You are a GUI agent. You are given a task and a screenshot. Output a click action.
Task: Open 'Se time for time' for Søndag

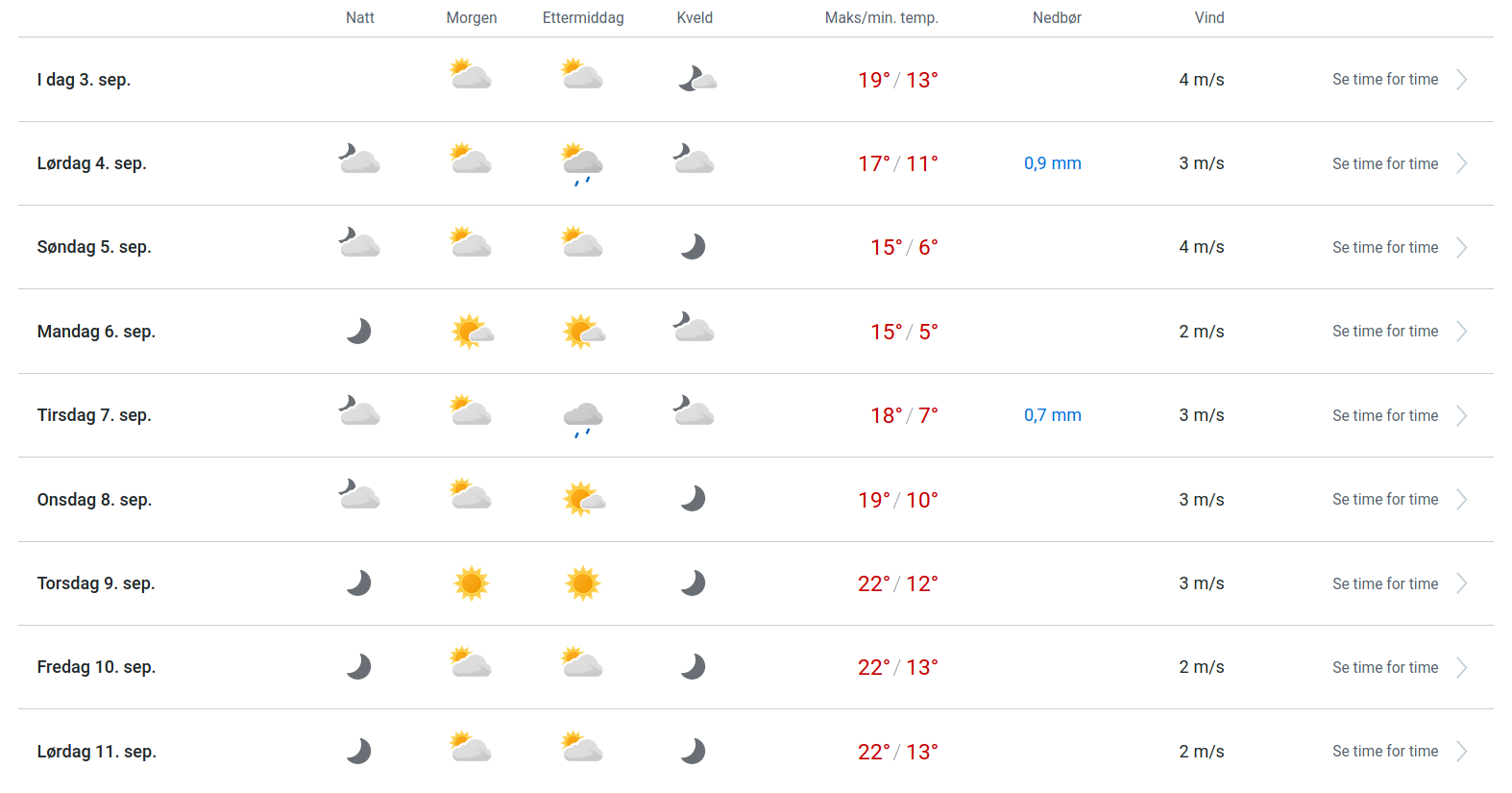coord(1384,247)
